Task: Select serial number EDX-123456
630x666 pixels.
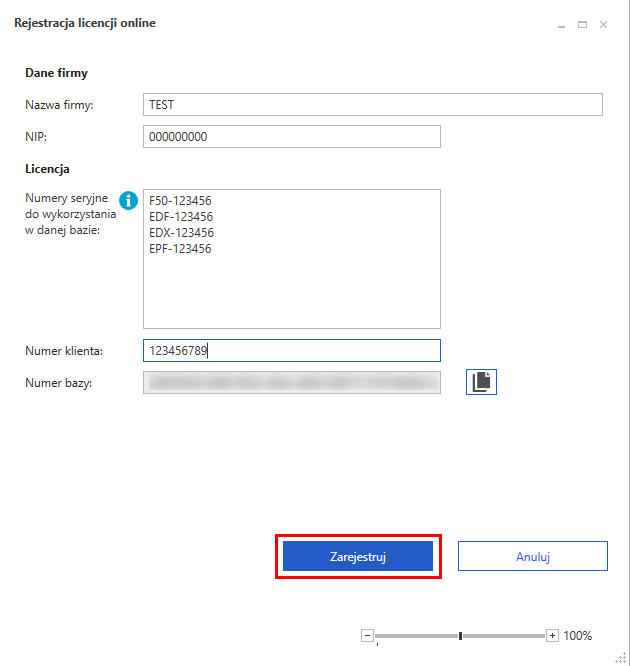Action: tap(181, 233)
